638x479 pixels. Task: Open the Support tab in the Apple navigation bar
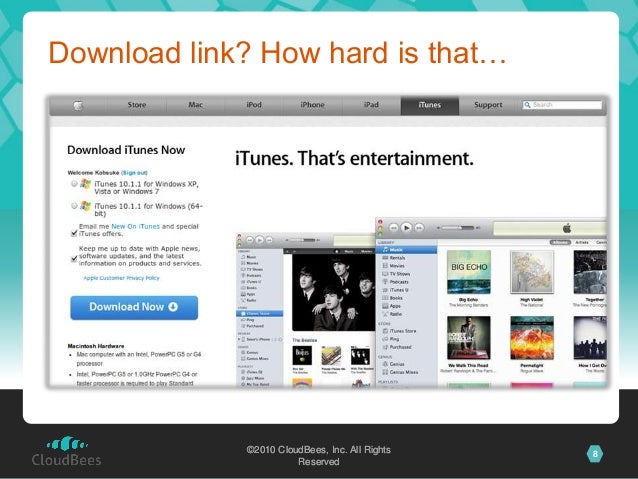(488, 105)
